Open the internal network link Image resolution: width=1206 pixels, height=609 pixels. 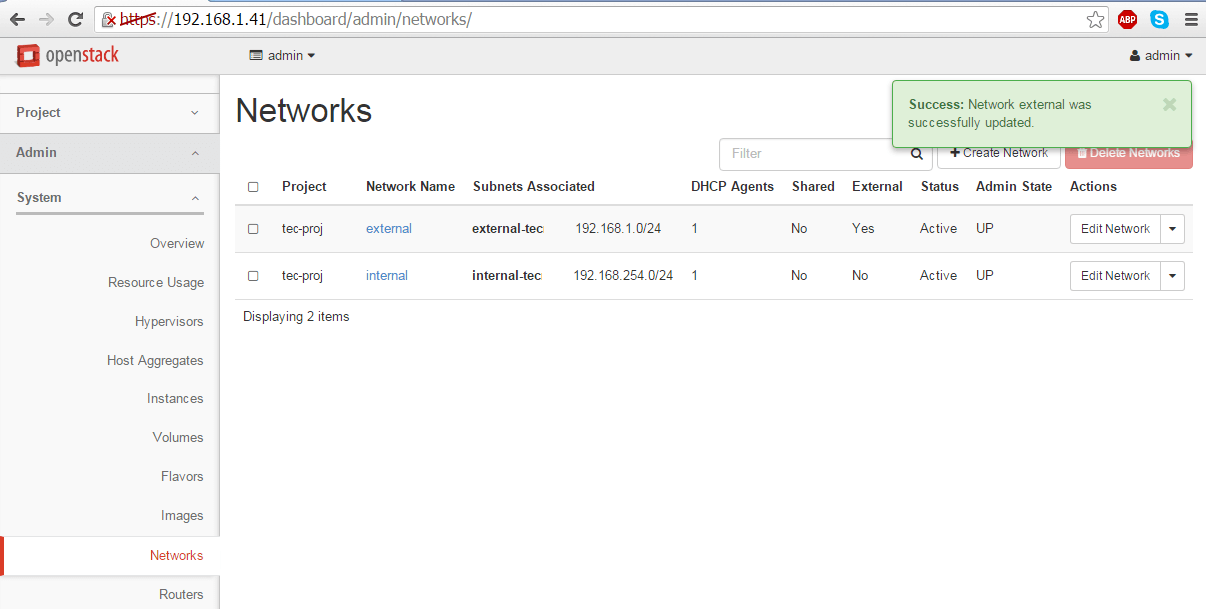[387, 276]
